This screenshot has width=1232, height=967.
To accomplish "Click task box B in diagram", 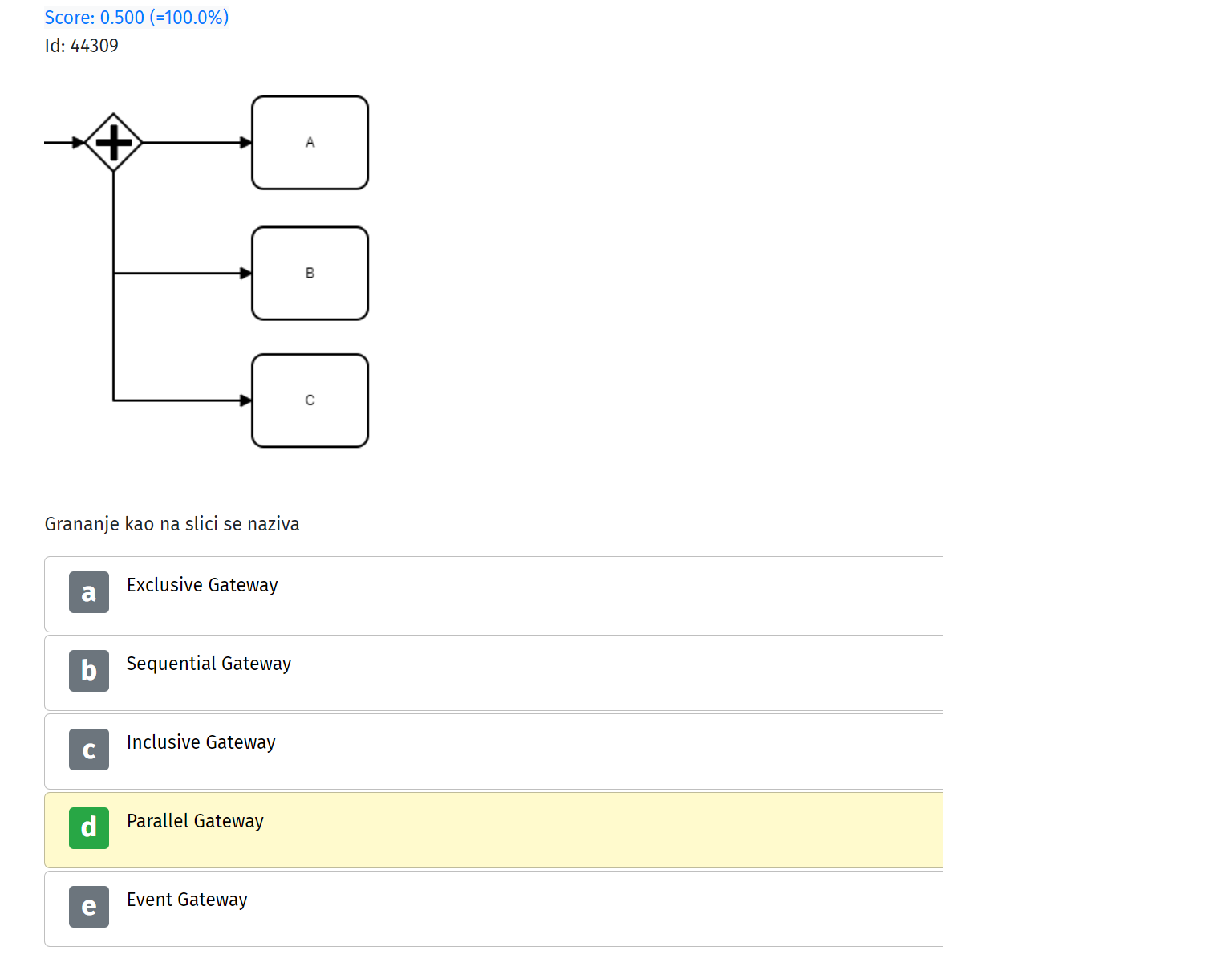I will [310, 274].
